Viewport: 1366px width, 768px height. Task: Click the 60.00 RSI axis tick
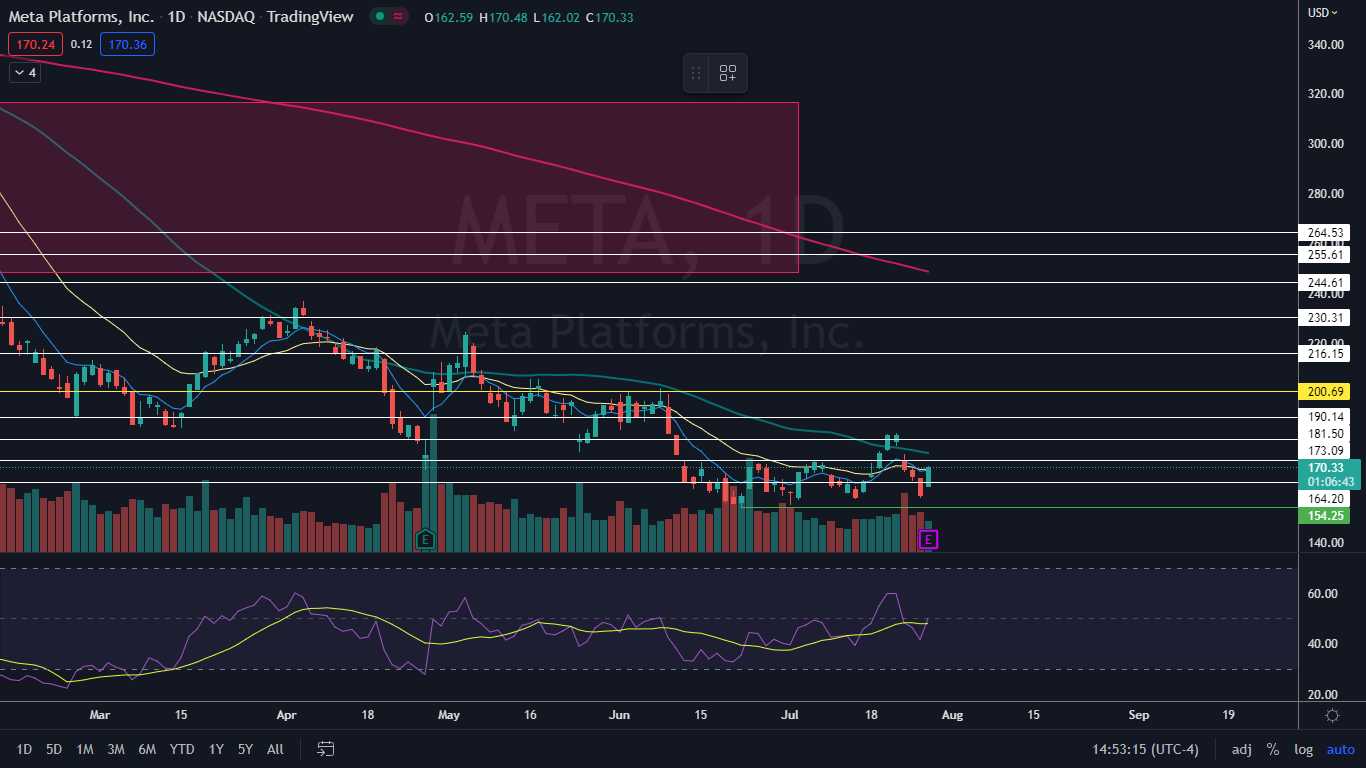point(1324,594)
